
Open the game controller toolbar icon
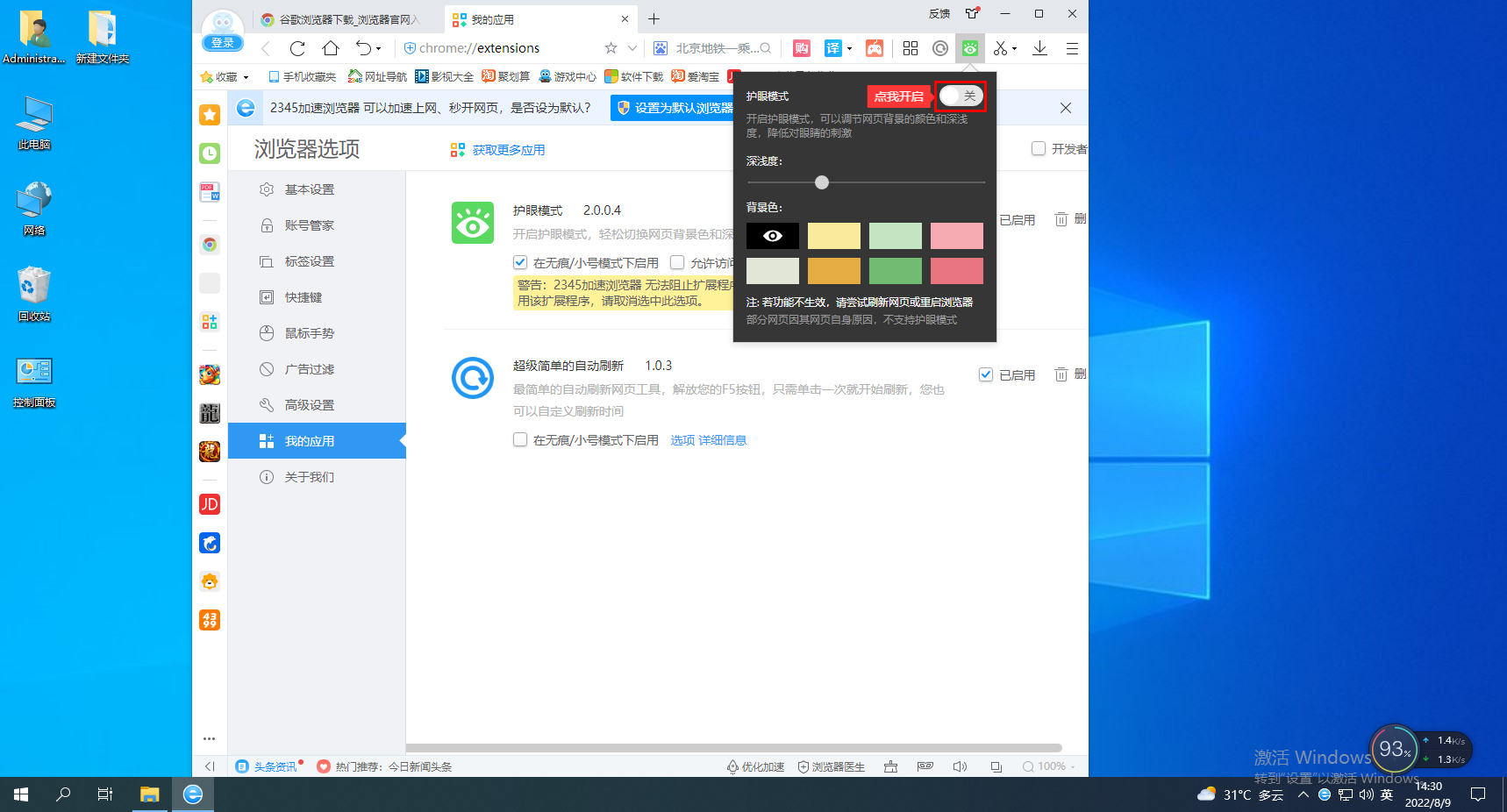coord(875,48)
